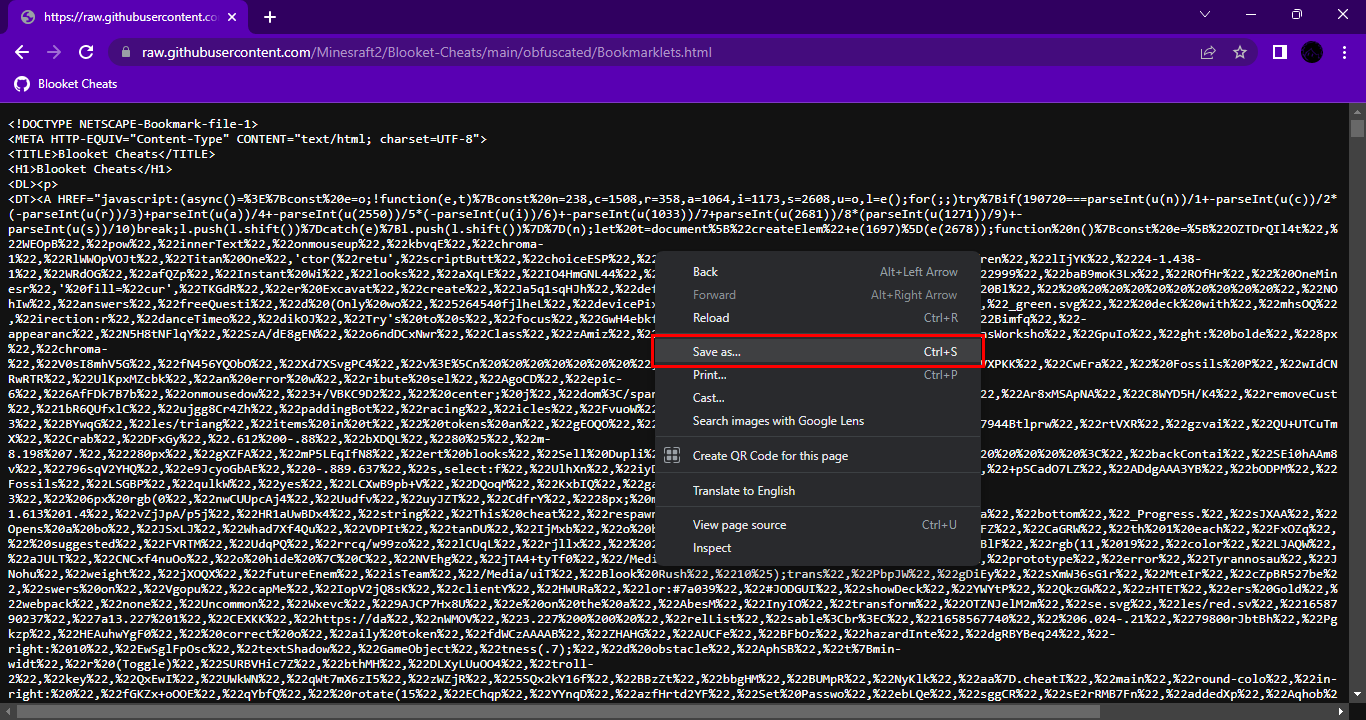
Task: Click the <TITLE>Blooket Cheats</TITLE> line
Action: [111, 154]
